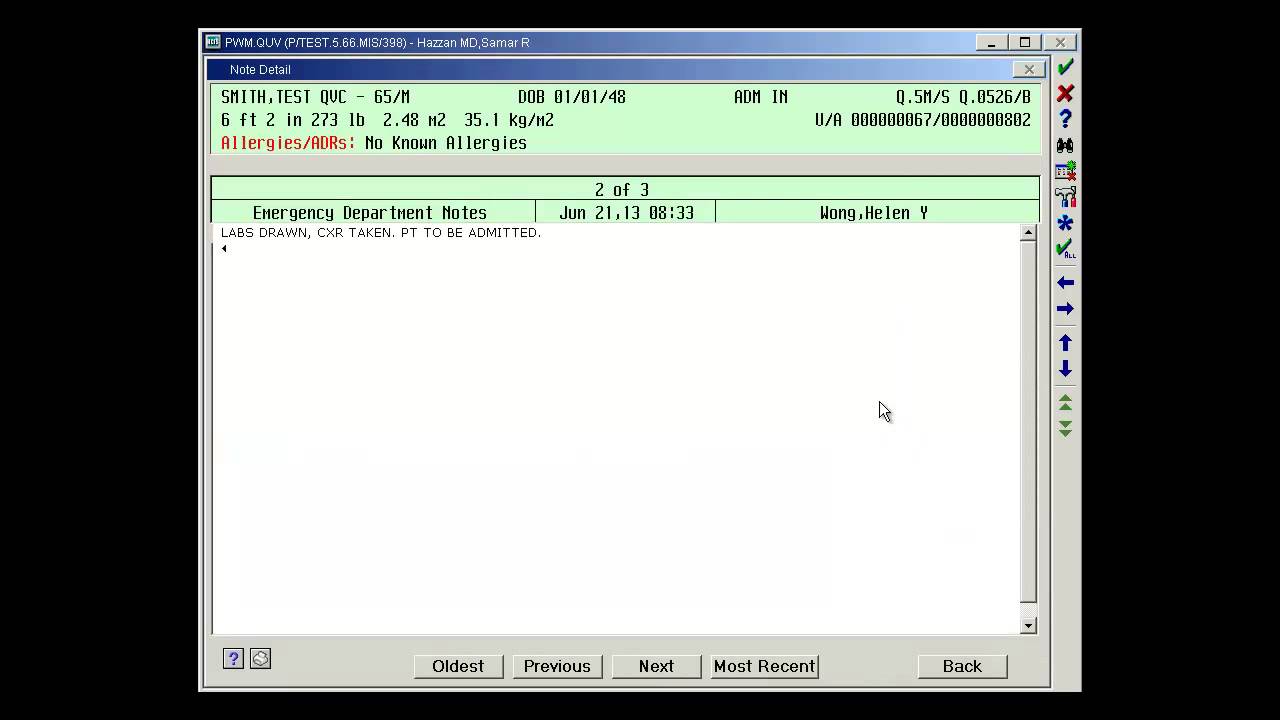The width and height of the screenshot is (1280, 720).
Task: Go to the Oldest note
Action: (x=458, y=666)
